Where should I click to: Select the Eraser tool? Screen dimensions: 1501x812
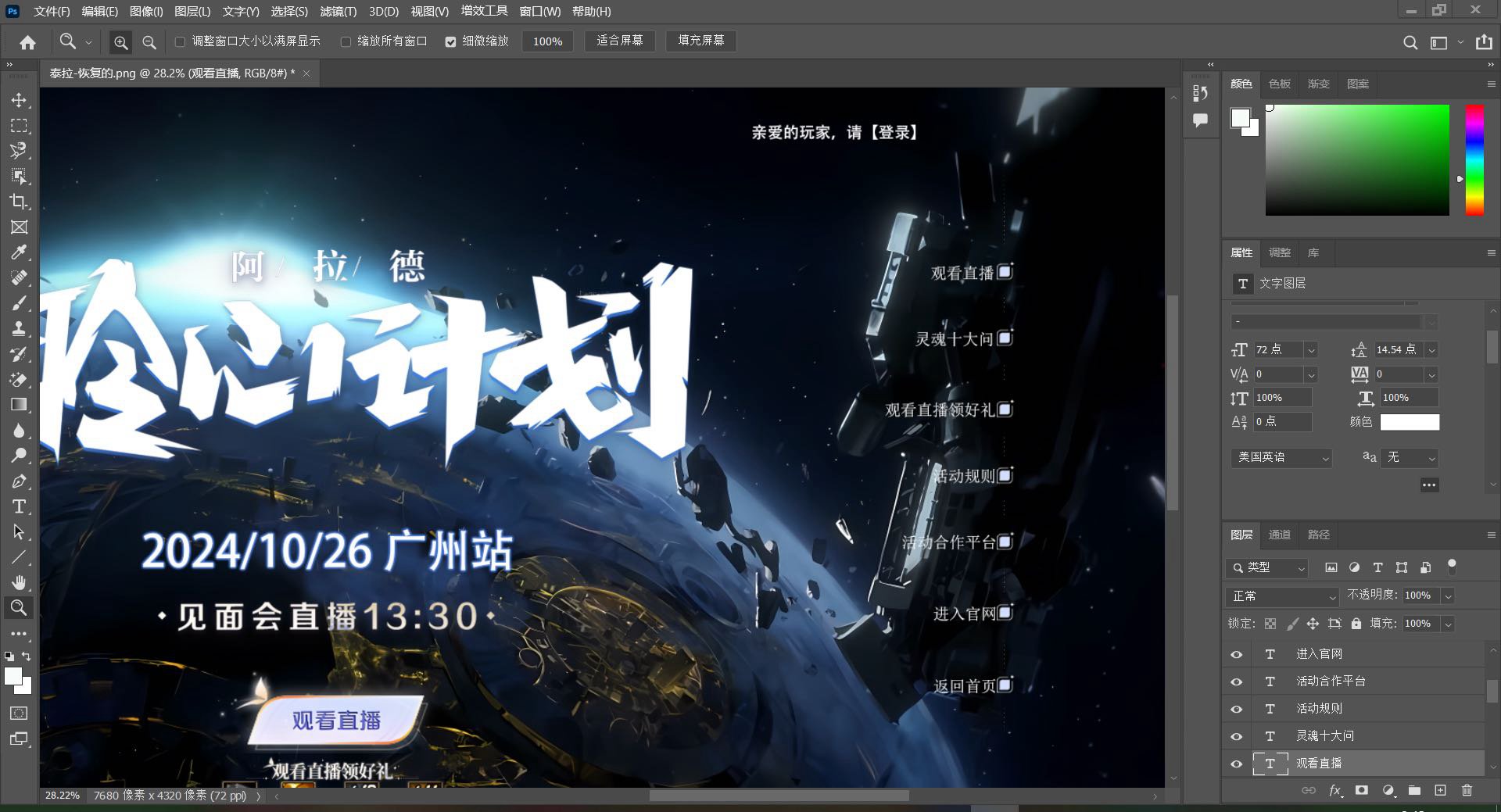coord(19,380)
